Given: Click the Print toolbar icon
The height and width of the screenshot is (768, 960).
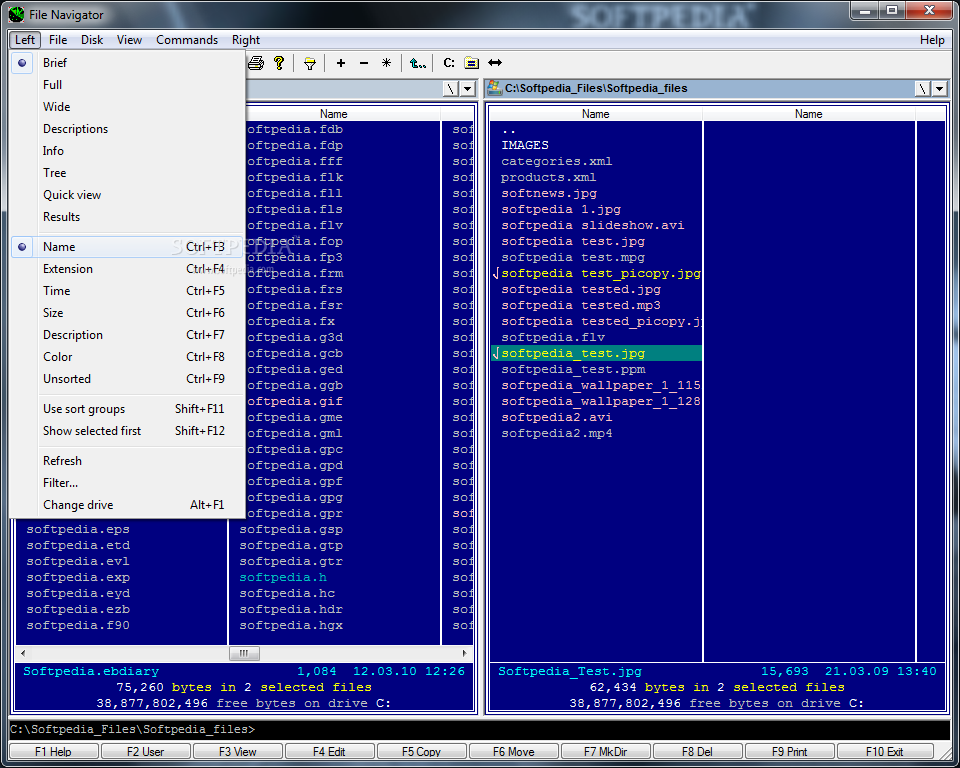Looking at the screenshot, I should pyautogui.click(x=256, y=62).
